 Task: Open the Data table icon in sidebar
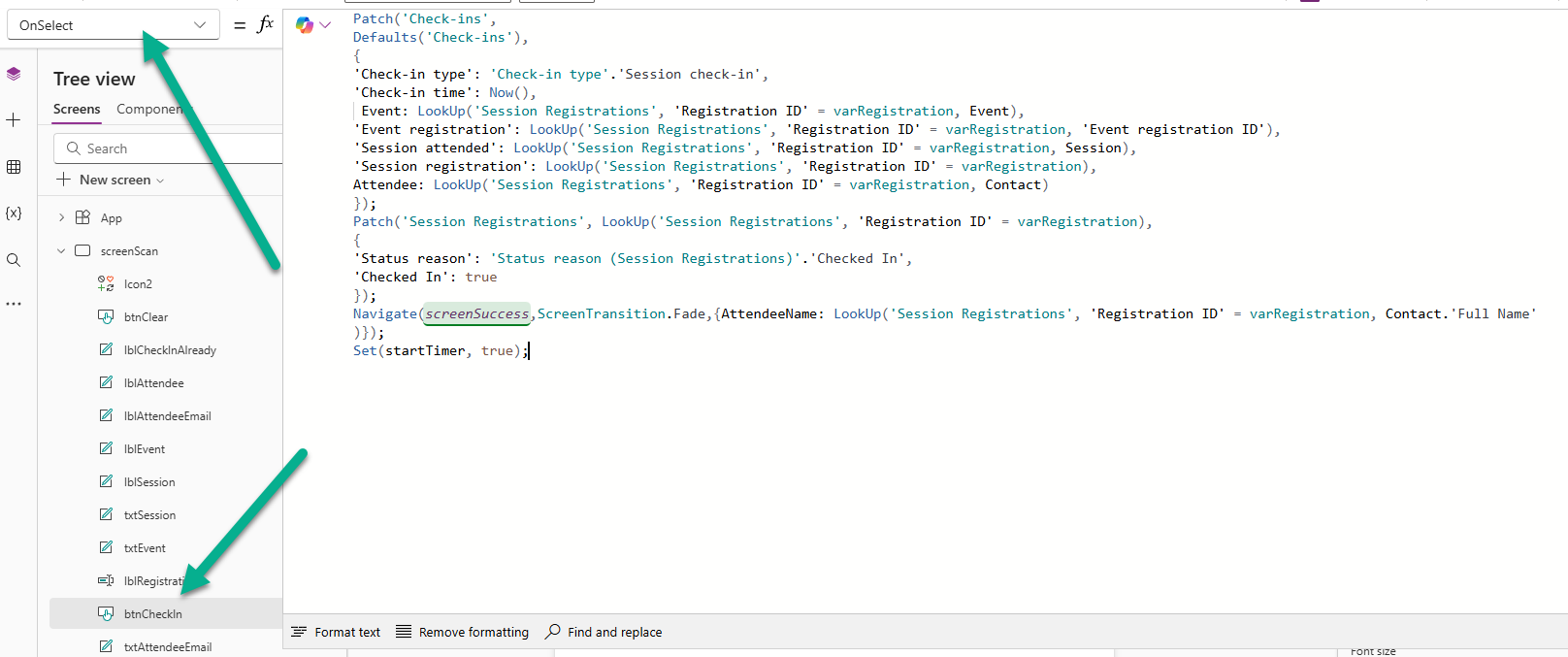coord(14,167)
